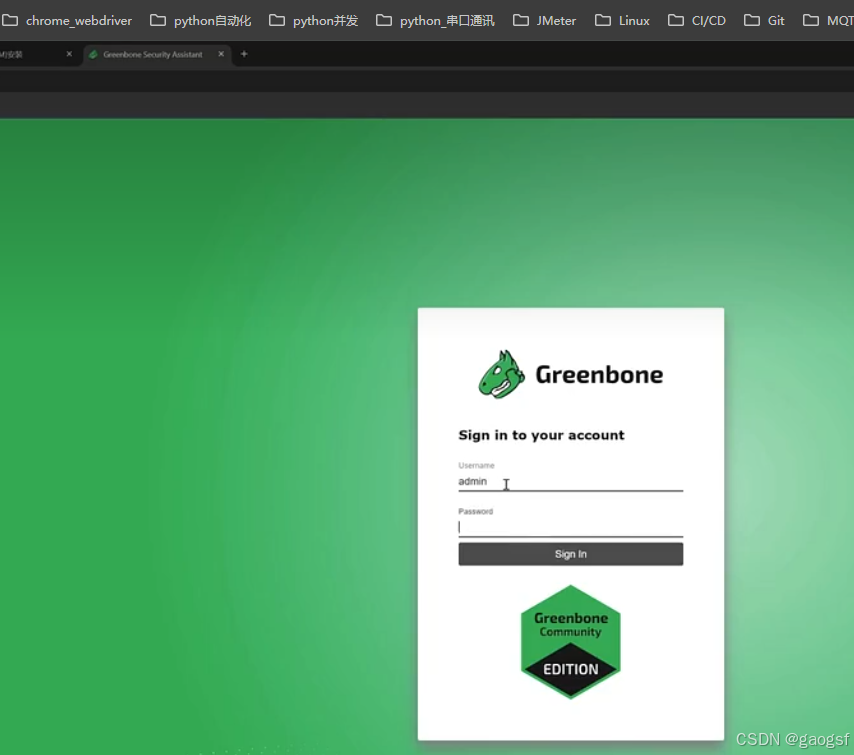Open the python_串口通讯 bookmark folder

435,21
